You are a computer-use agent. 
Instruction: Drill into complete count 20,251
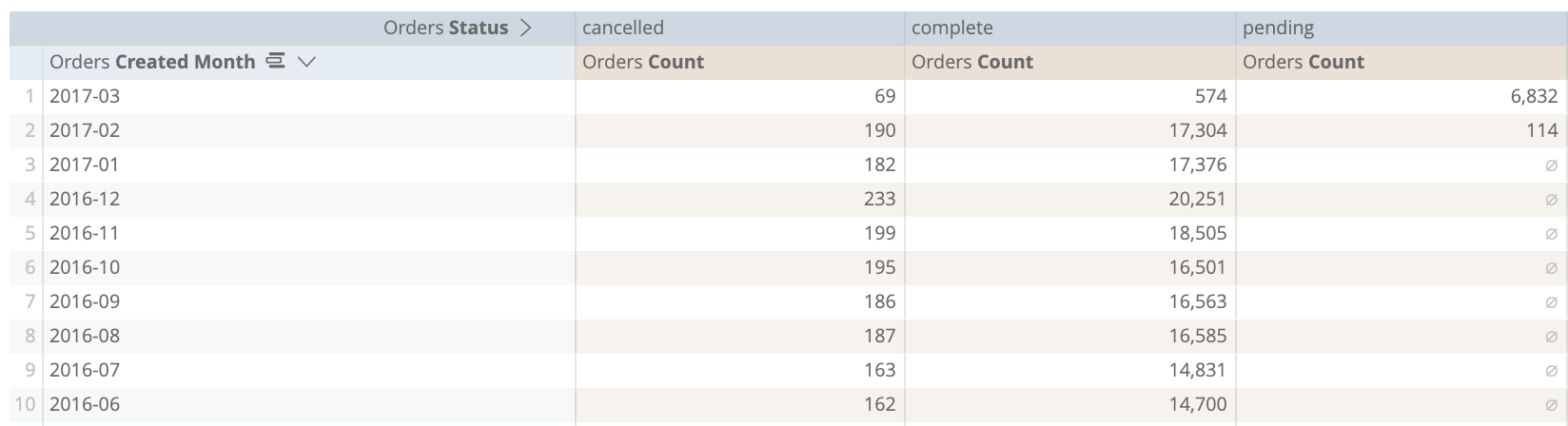coord(1198,199)
